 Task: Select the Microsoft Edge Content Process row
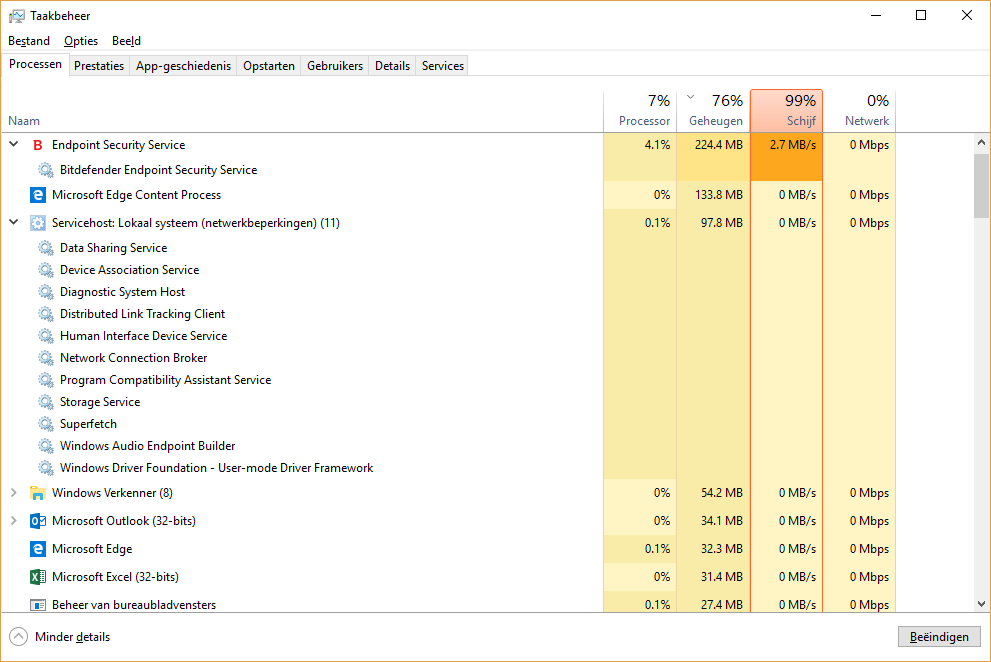pos(449,195)
